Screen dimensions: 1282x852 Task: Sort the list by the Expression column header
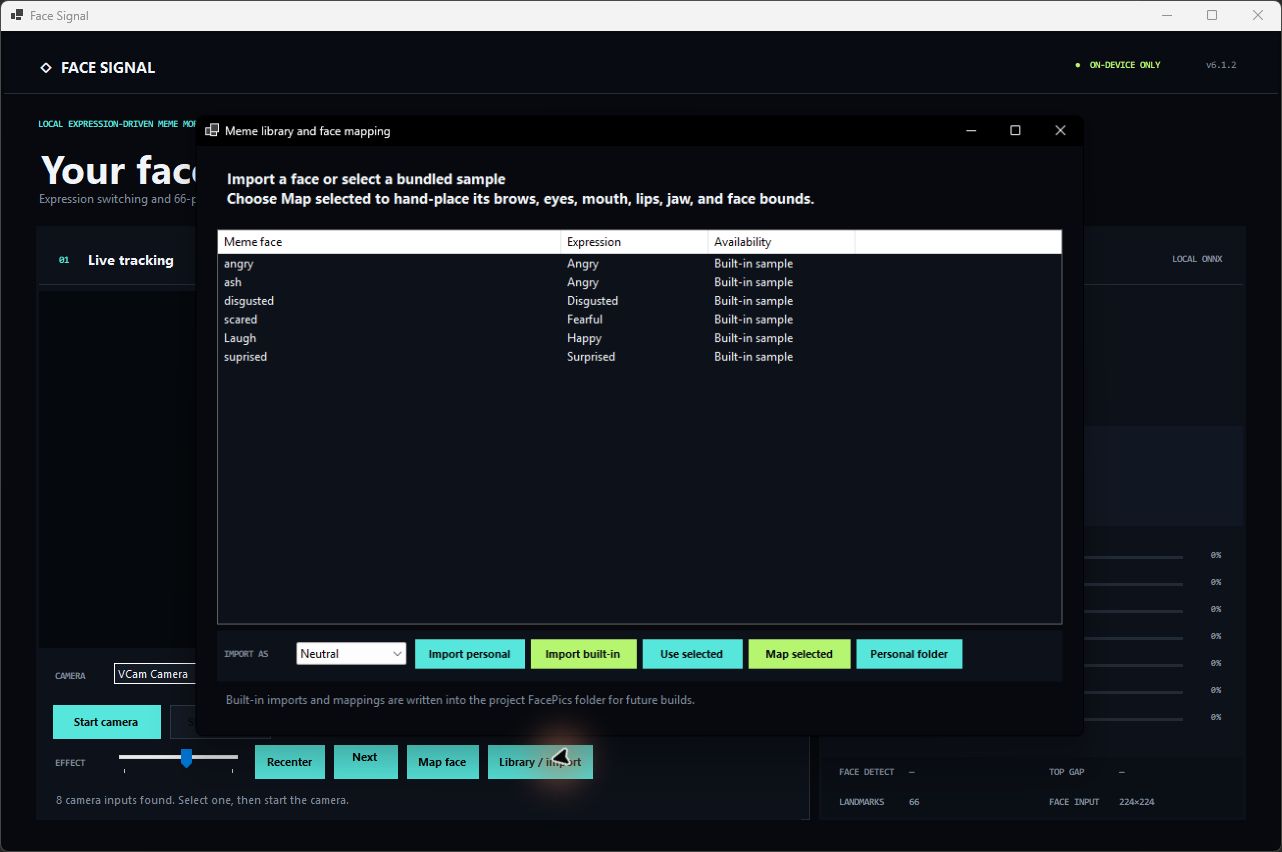[634, 242]
